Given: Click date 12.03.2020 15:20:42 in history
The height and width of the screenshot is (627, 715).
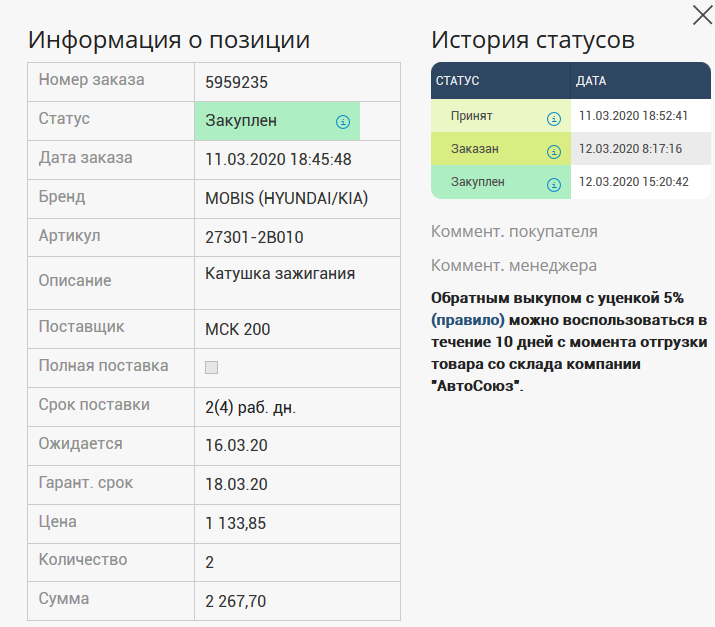Looking at the screenshot, I should click(634, 182).
